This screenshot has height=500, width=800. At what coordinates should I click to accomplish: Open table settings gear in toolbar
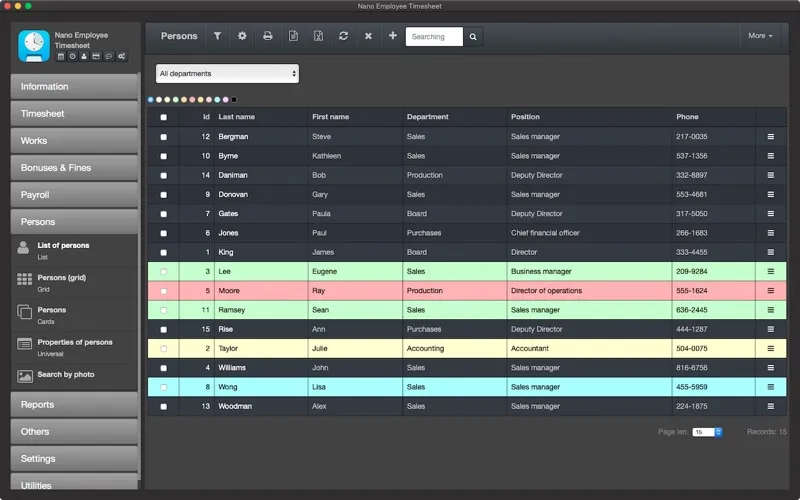(x=242, y=36)
